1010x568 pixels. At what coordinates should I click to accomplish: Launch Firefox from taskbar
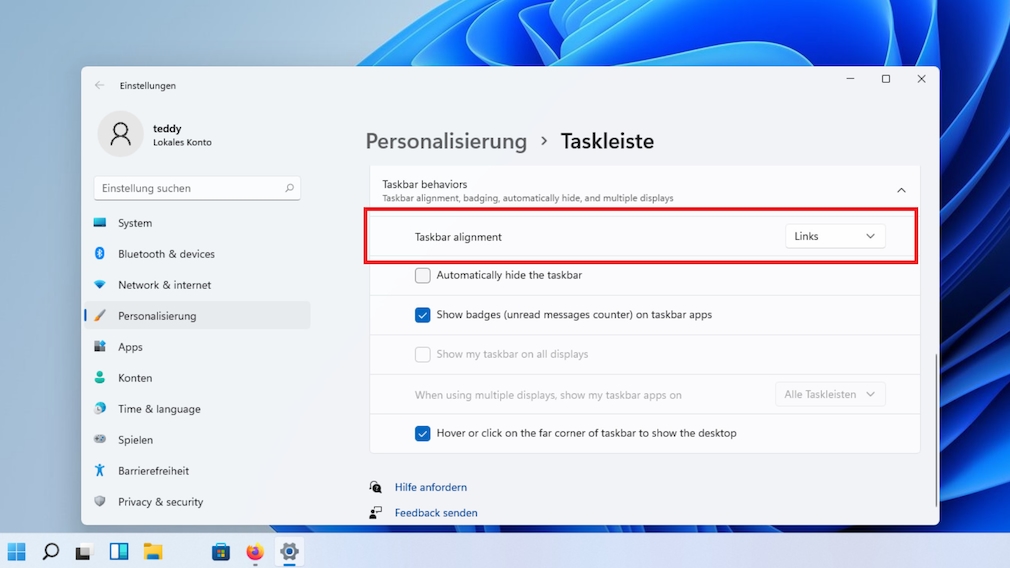(x=255, y=552)
